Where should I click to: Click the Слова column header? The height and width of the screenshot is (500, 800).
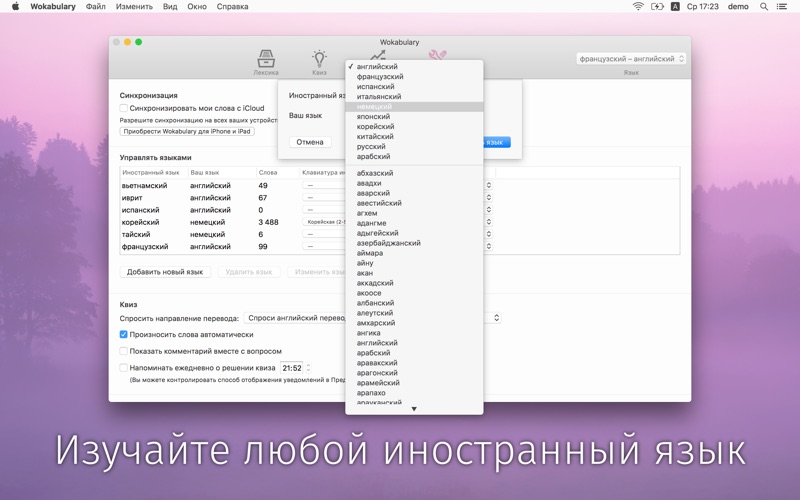click(x=278, y=172)
